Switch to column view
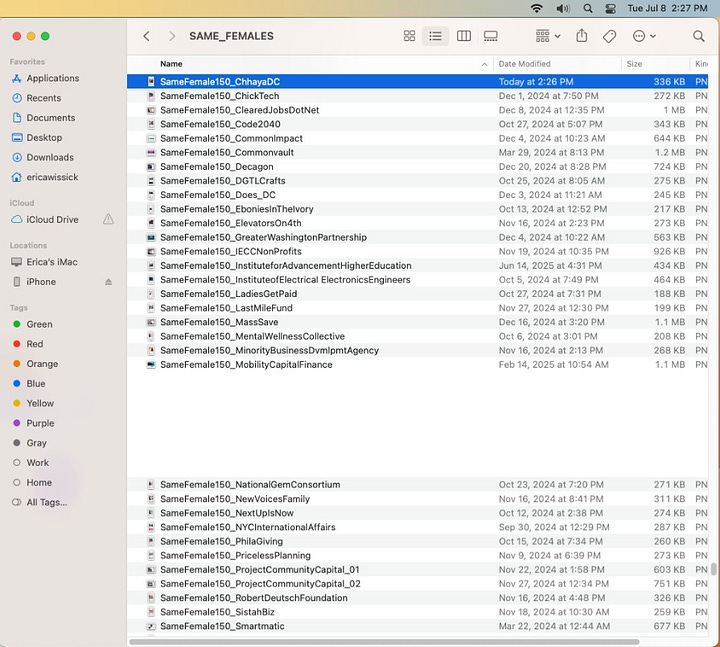 point(463,36)
